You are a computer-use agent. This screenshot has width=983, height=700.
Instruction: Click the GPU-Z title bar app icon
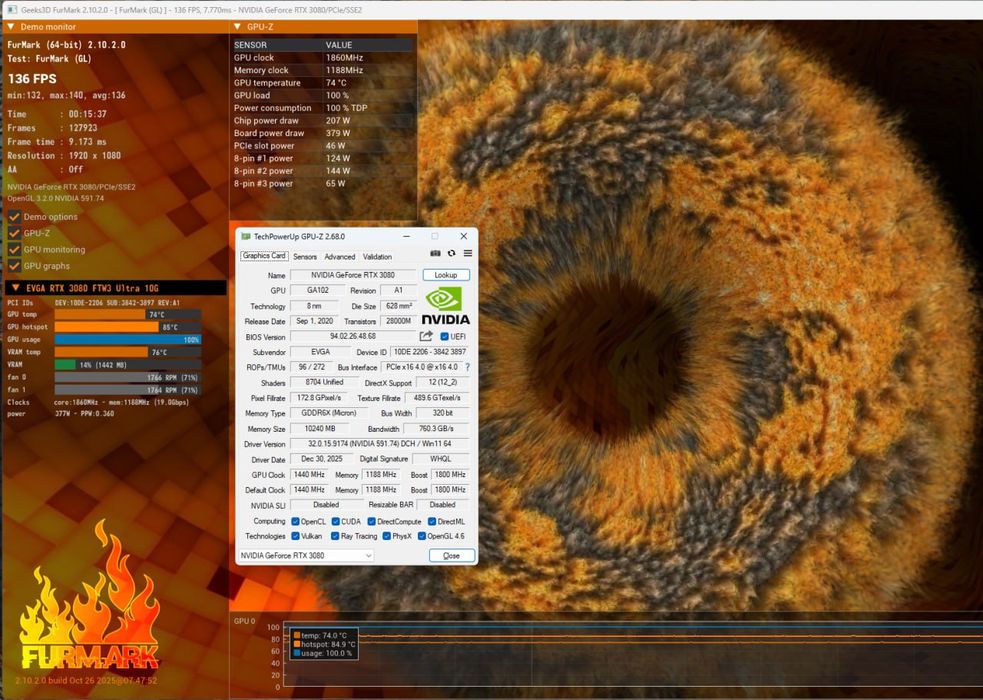point(246,236)
